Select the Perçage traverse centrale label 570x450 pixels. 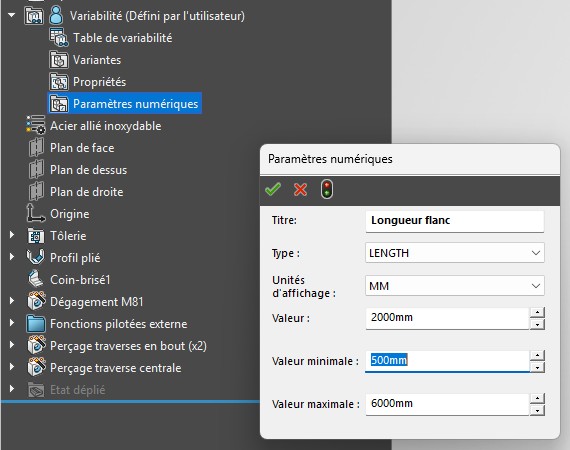[116, 368]
